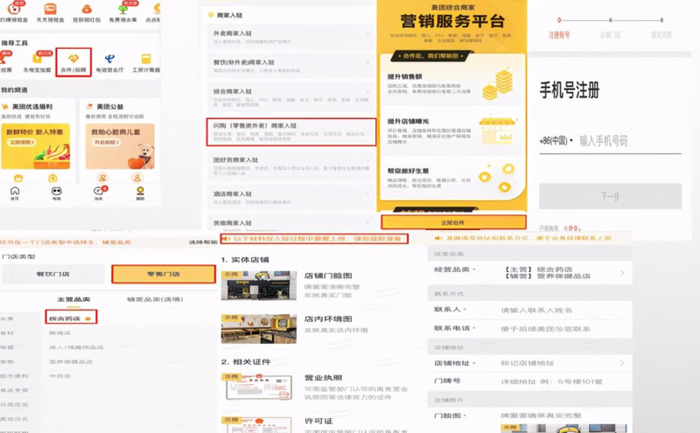Open the messages tab with red badge

pyautogui.click(x=98, y=191)
